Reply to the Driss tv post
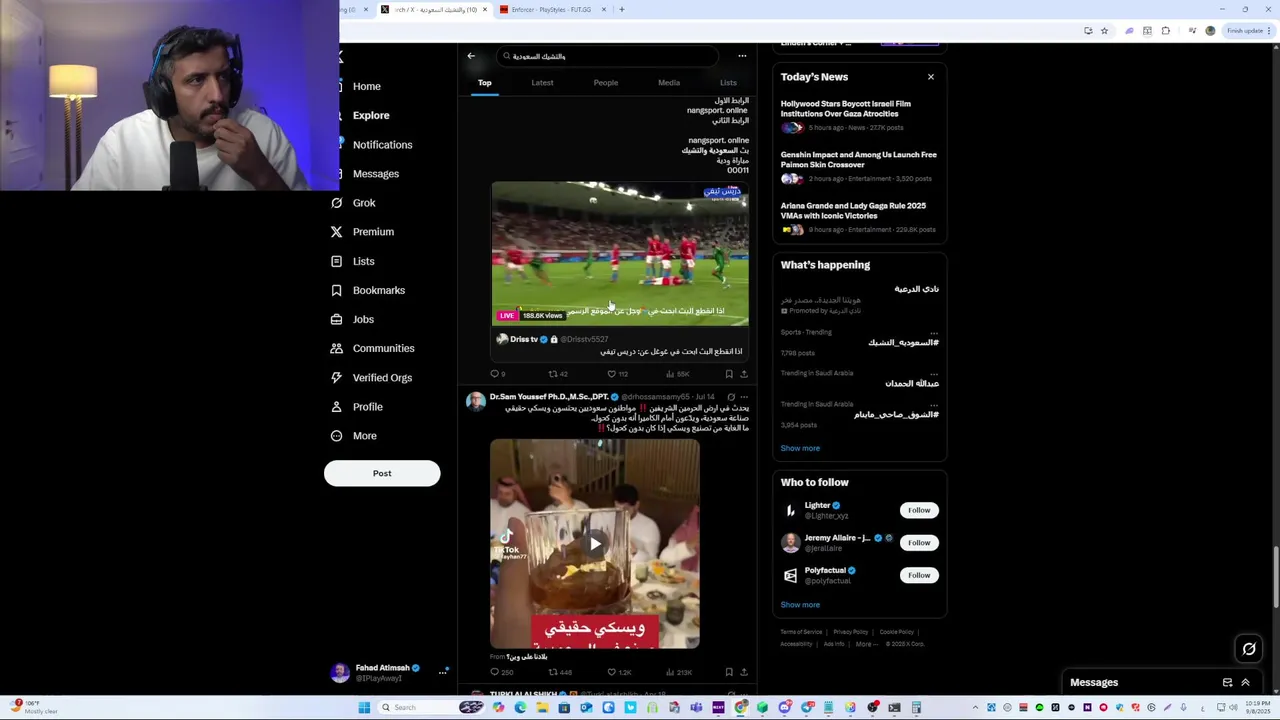This screenshot has width=1280, height=720. click(x=494, y=374)
